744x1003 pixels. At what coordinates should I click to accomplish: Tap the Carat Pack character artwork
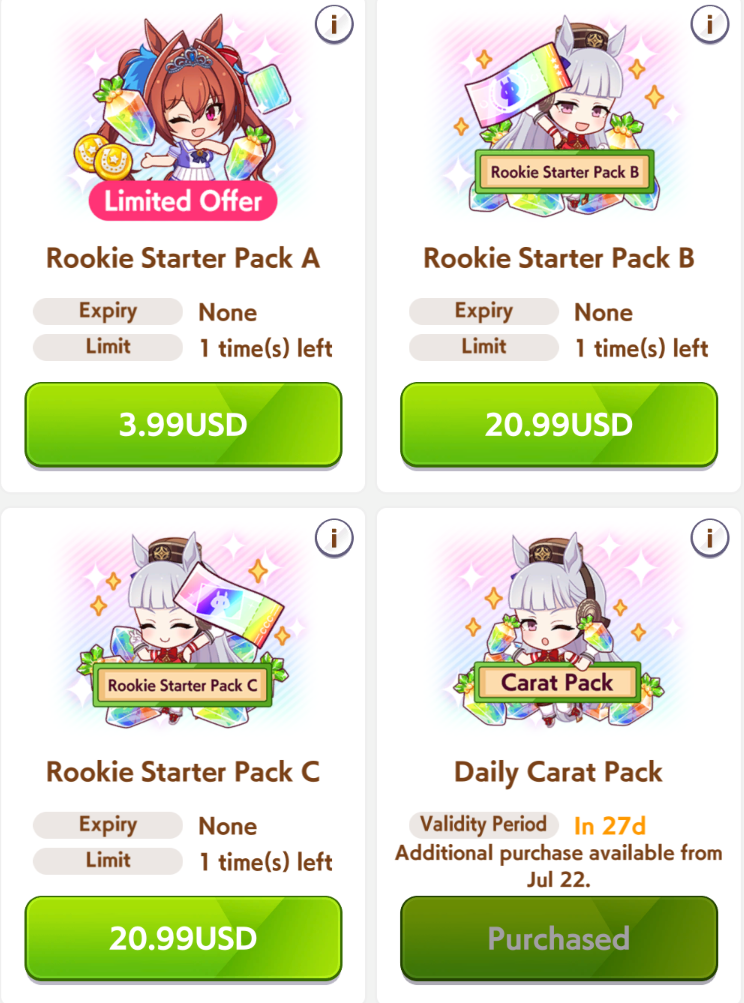558,630
